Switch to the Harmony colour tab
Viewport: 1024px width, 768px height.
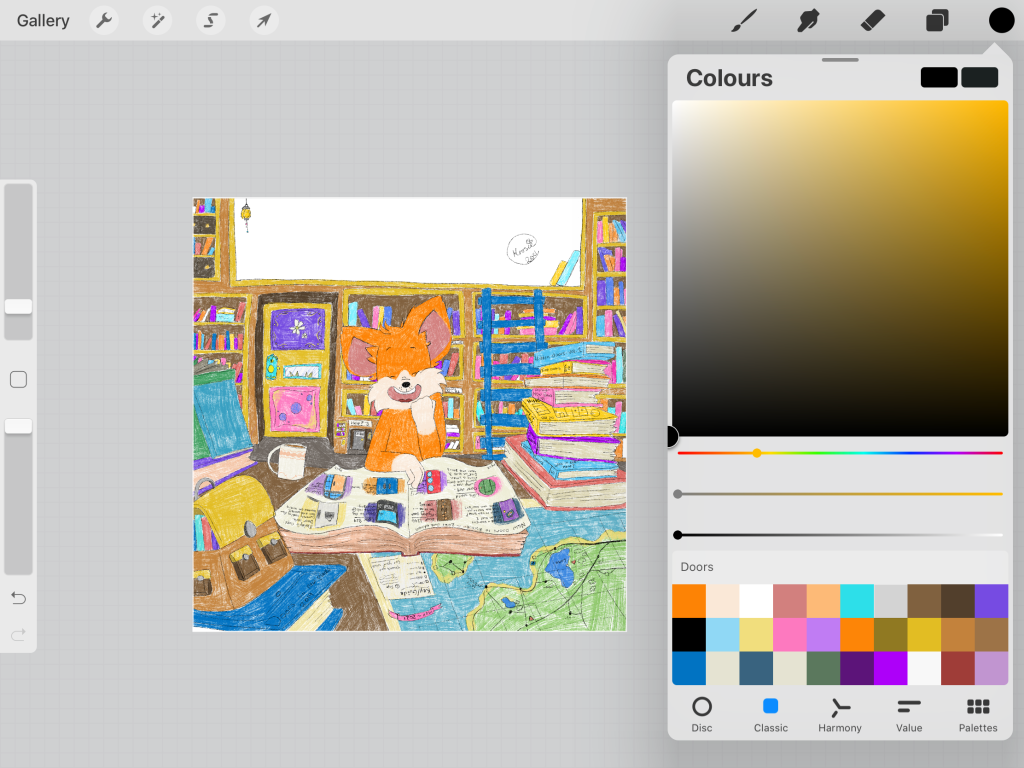tap(839, 714)
